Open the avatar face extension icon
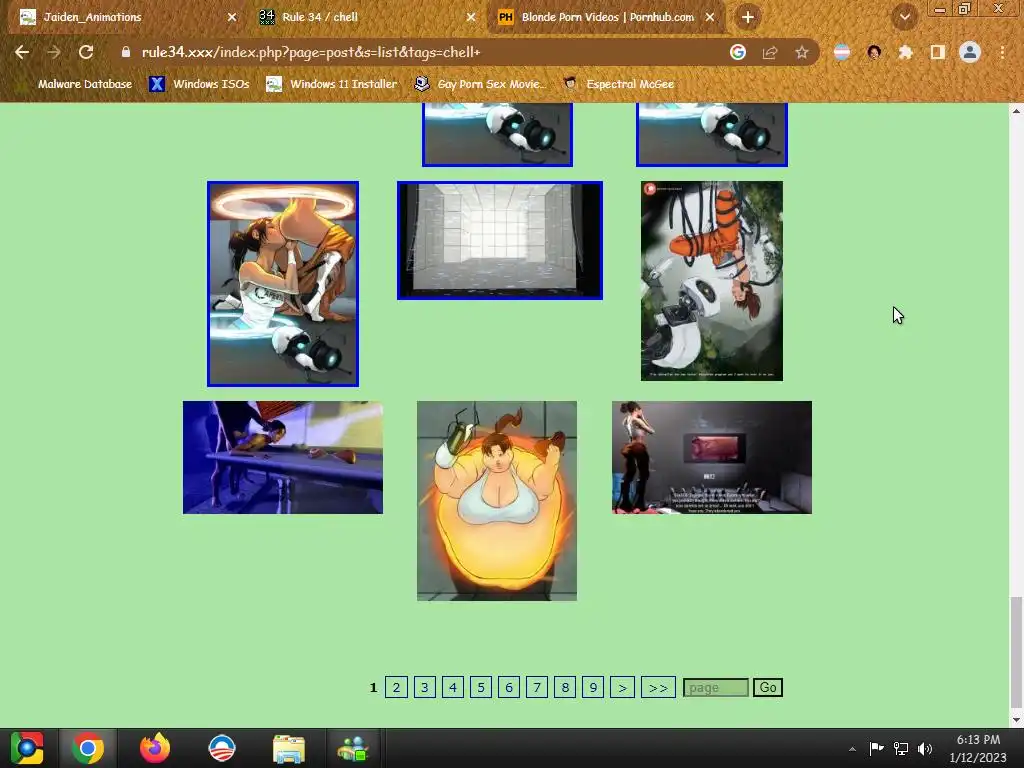The height and width of the screenshot is (768, 1024). 874,52
